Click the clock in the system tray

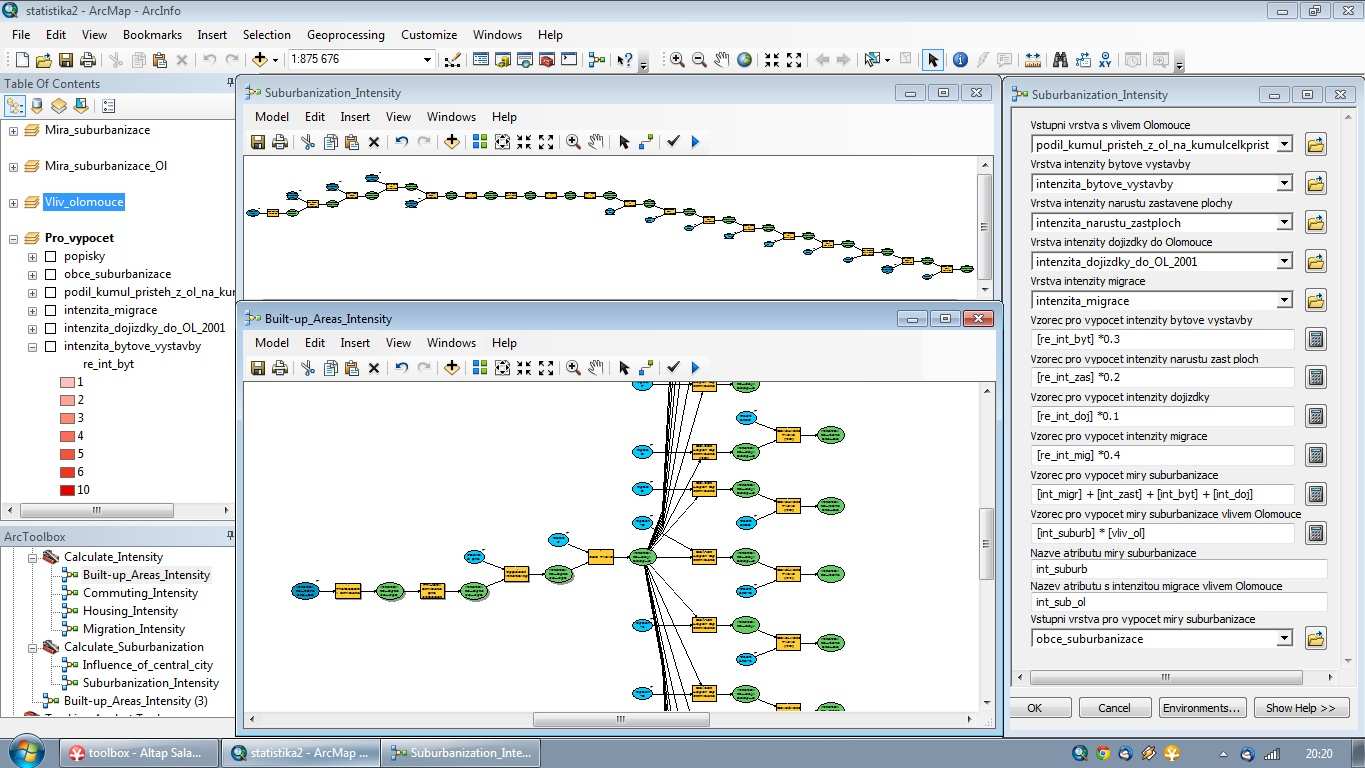(x=1319, y=753)
